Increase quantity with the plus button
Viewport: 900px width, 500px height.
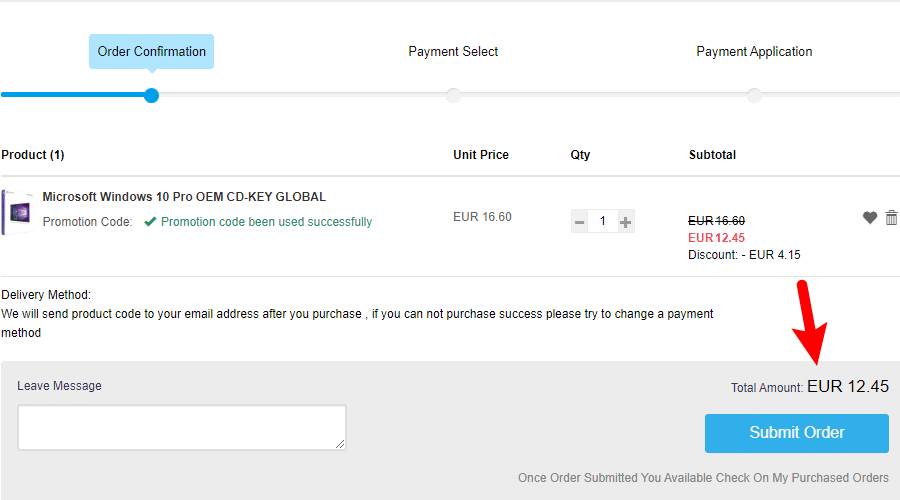tap(626, 222)
